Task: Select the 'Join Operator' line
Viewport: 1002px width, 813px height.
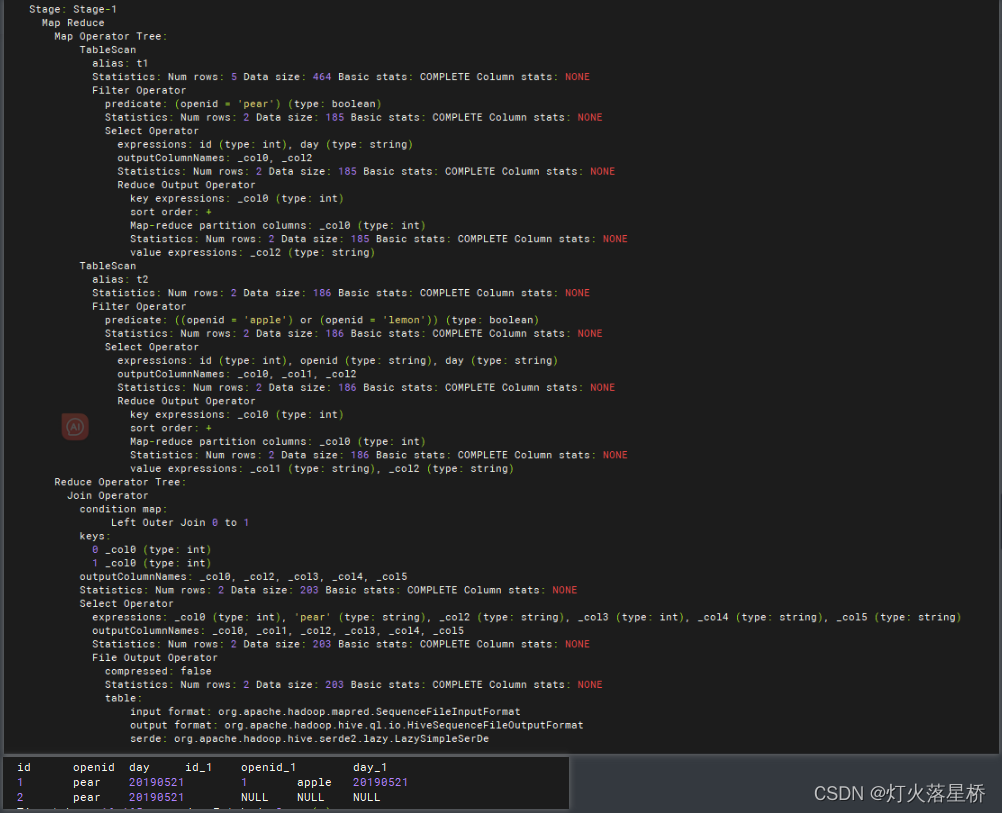Action: (x=107, y=495)
